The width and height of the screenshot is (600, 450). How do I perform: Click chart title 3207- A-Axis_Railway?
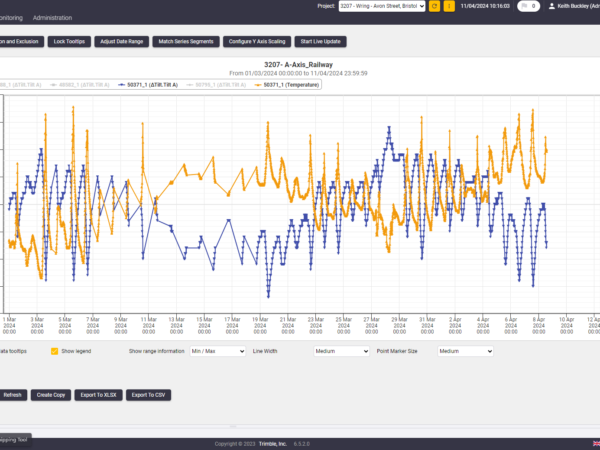pyautogui.click(x=298, y=65)
